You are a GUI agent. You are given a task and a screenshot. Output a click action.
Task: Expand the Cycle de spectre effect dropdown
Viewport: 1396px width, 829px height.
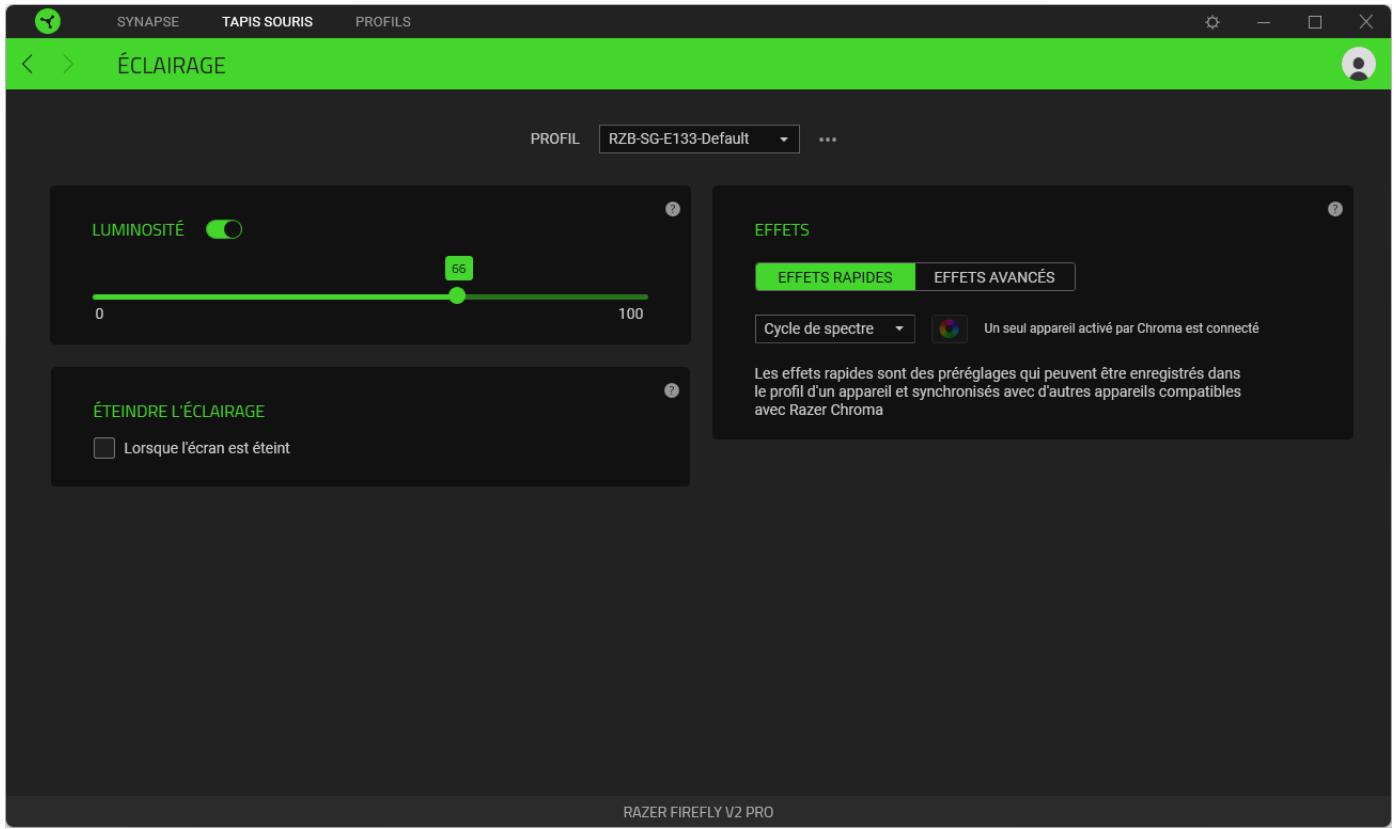(834, 328)
